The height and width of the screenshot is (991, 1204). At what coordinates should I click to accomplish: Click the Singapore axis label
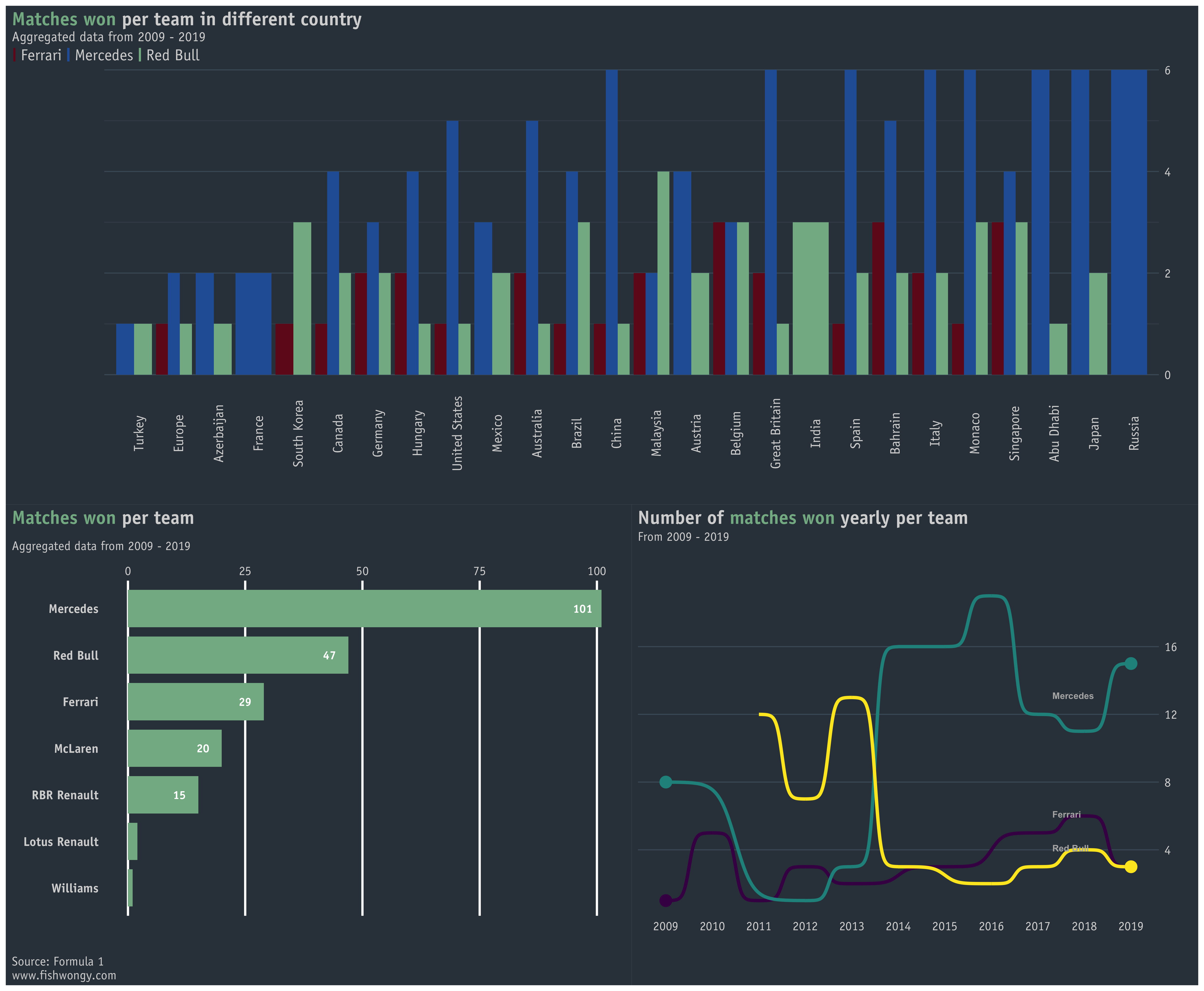tap(1014, 433)
